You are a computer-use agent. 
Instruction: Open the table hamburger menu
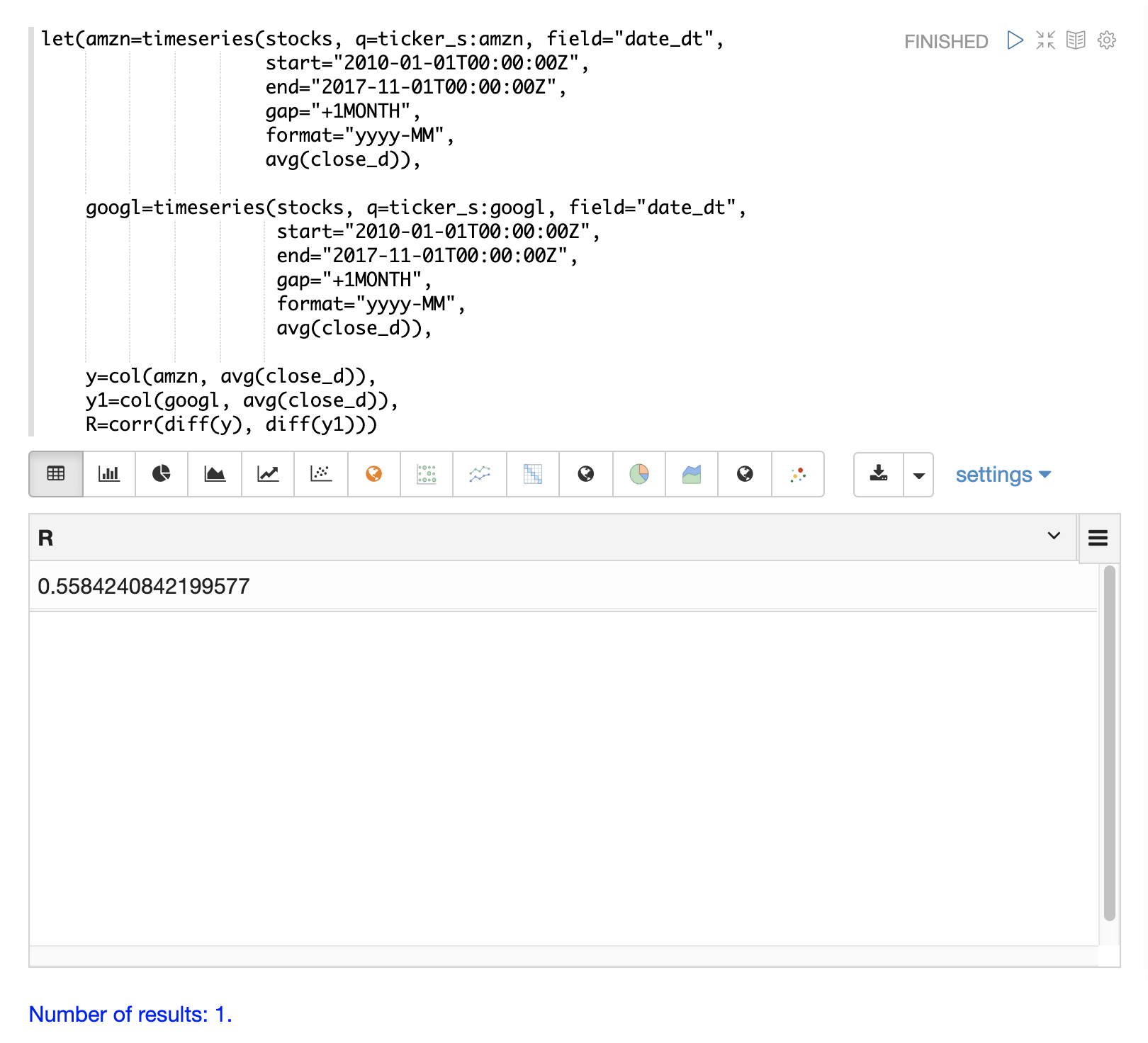pyautogui.click(x=1098, y=539)
